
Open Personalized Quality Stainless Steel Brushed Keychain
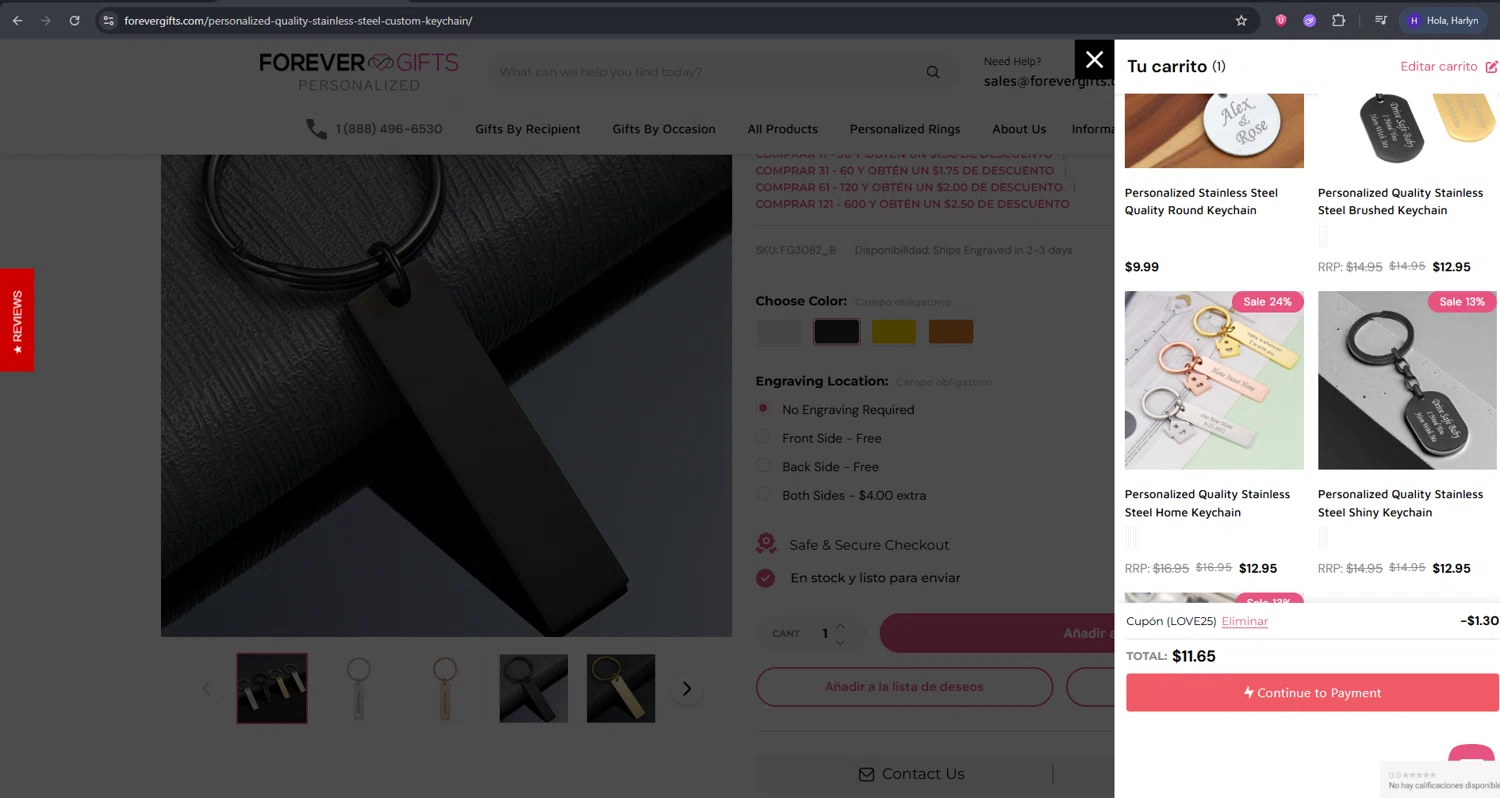coord(1400,201)
